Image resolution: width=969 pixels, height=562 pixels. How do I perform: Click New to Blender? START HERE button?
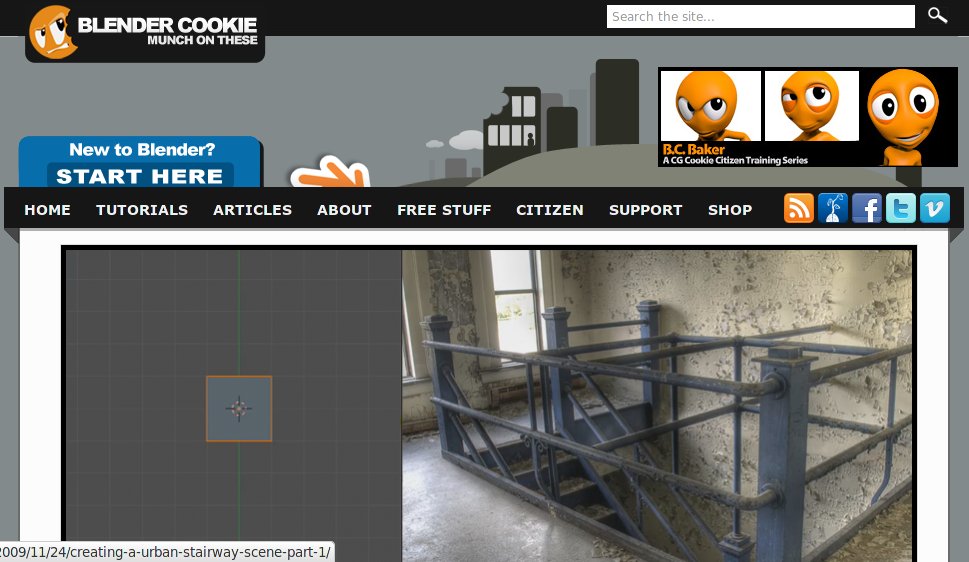click(140, 162)
